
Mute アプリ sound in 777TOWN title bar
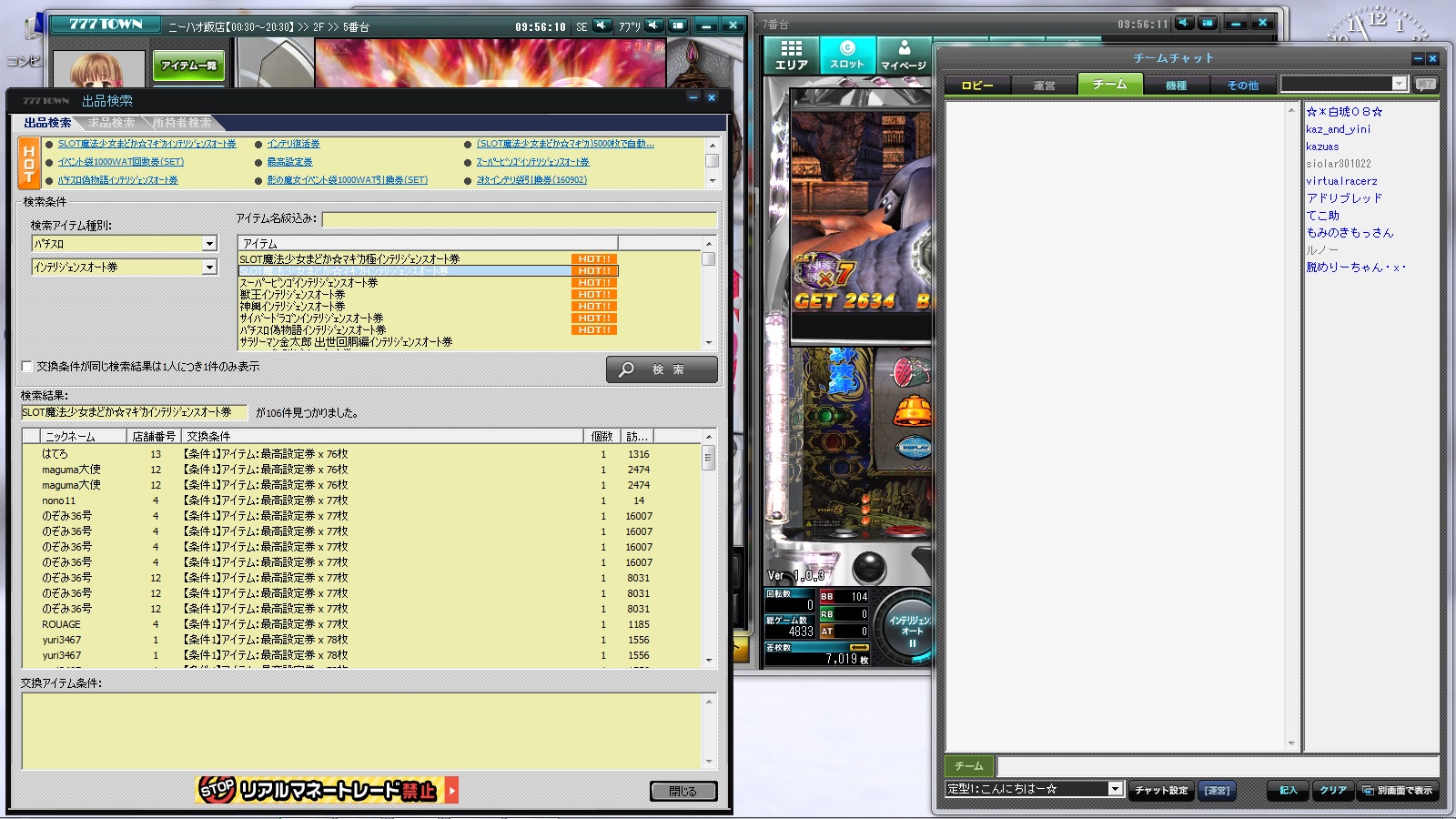click(654, 25)
